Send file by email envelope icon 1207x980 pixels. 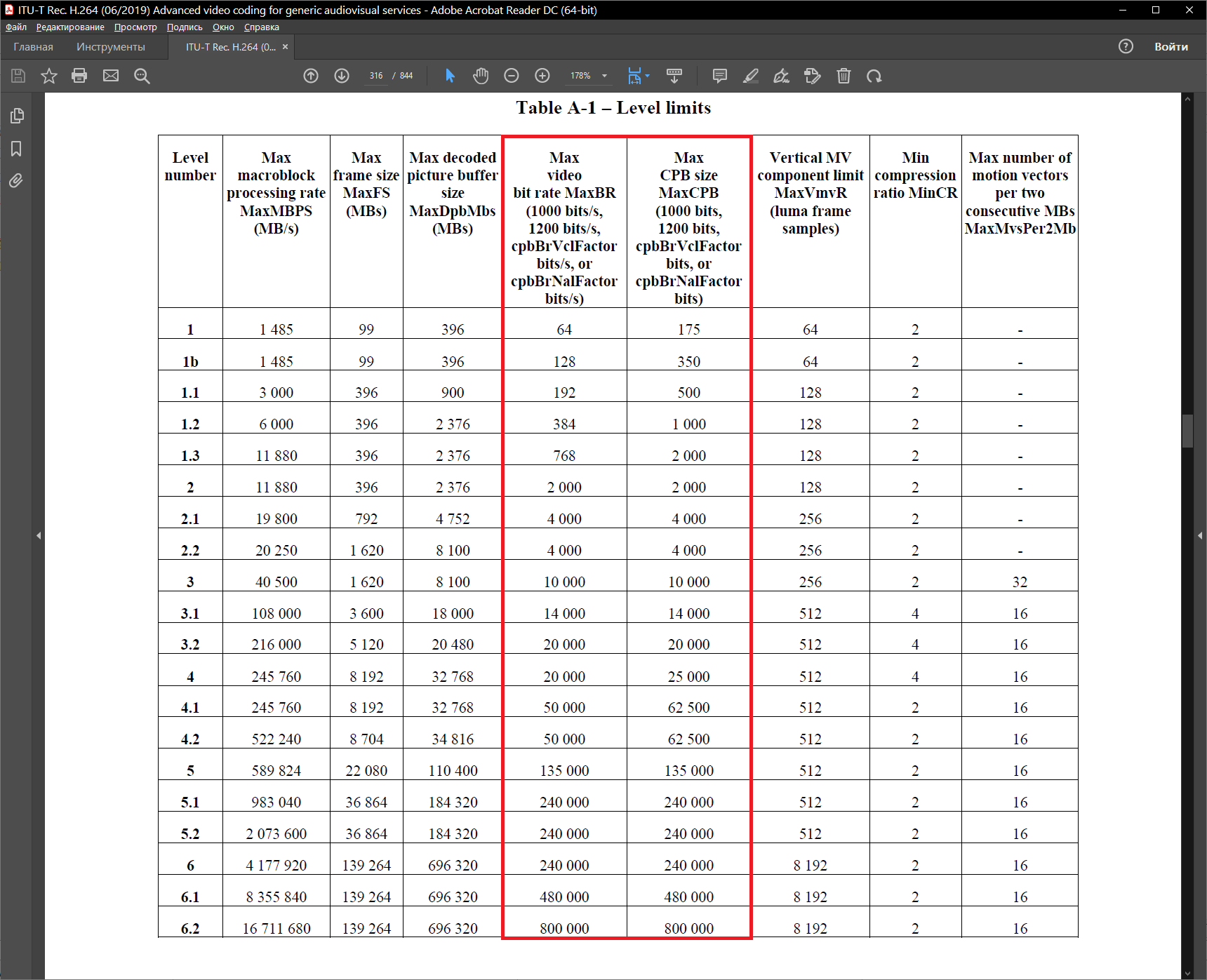[x=111, y=76]
